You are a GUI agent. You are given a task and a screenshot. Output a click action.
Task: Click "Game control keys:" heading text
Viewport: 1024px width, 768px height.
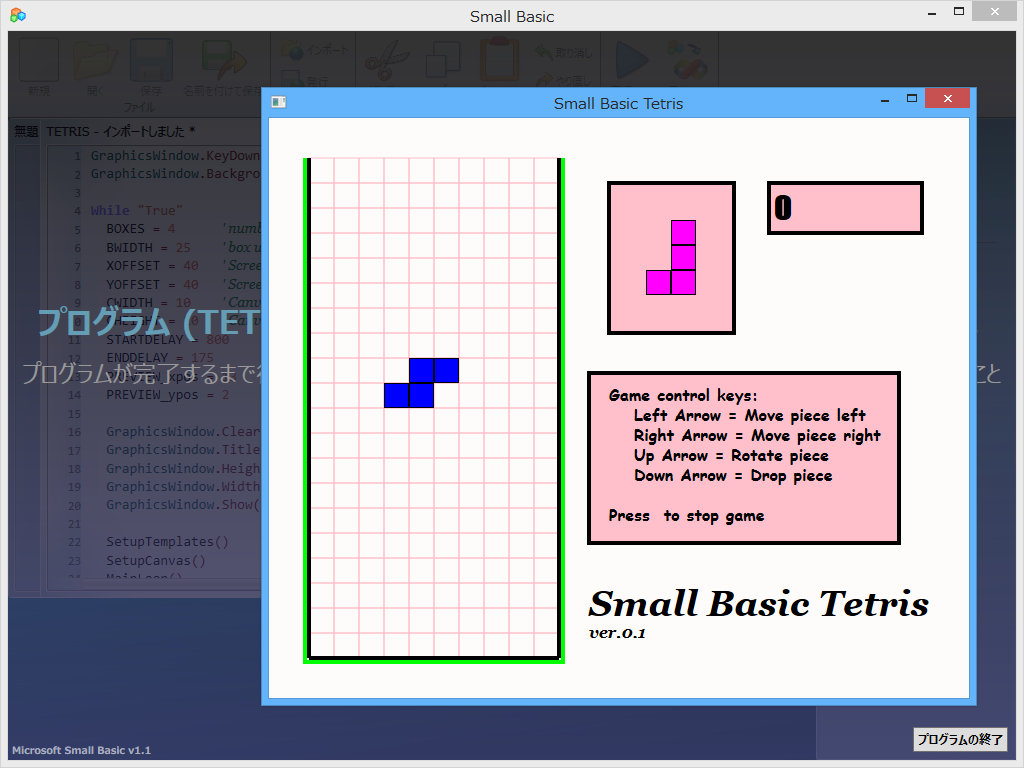[x=683, y=396]
